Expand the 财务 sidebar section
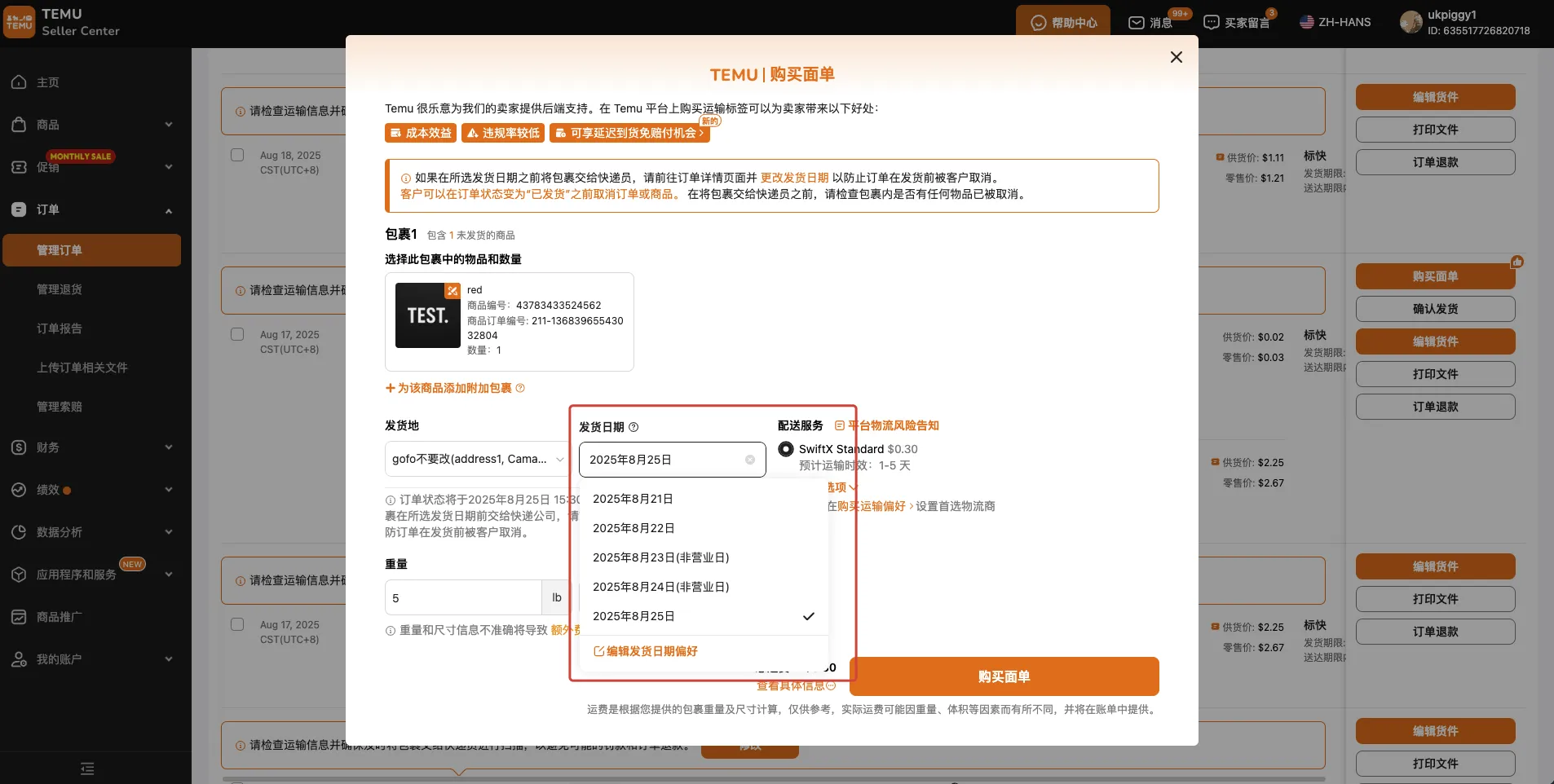This screenshot has width=1554, height=784. (91, 447)
